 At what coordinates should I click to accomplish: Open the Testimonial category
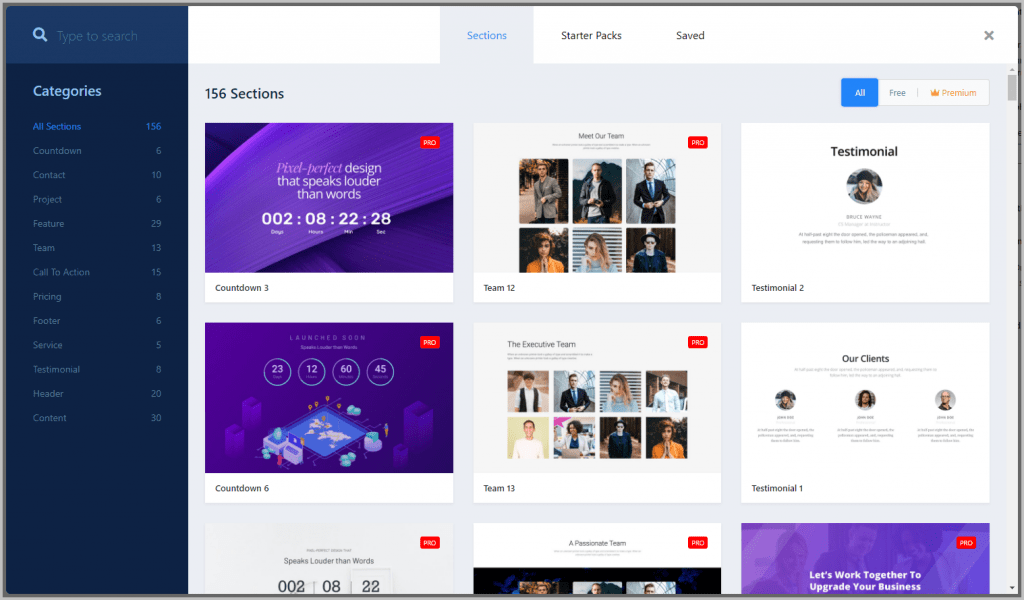[x=97, y=369]
